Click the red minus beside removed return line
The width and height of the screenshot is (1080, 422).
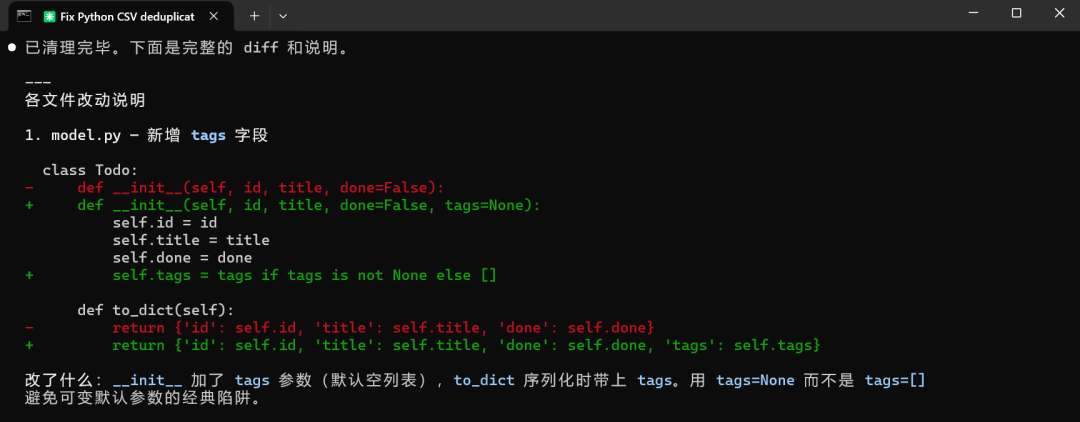tap(30, 328)
